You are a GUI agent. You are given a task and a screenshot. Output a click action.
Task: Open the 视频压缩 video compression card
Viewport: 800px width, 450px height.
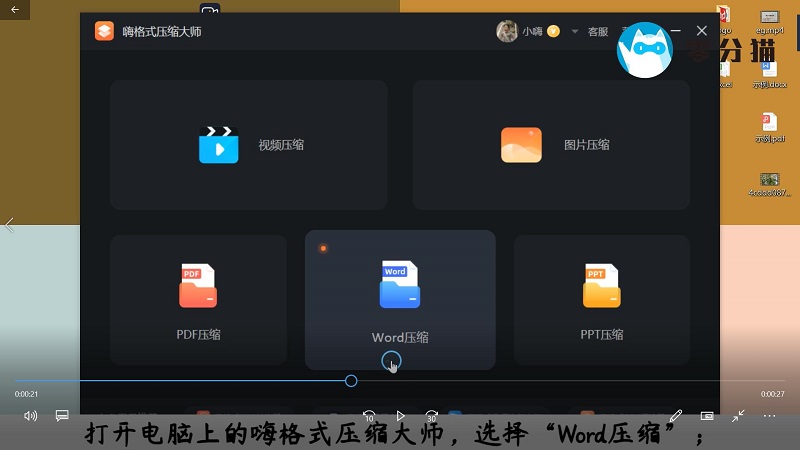[x=248, y=145]
